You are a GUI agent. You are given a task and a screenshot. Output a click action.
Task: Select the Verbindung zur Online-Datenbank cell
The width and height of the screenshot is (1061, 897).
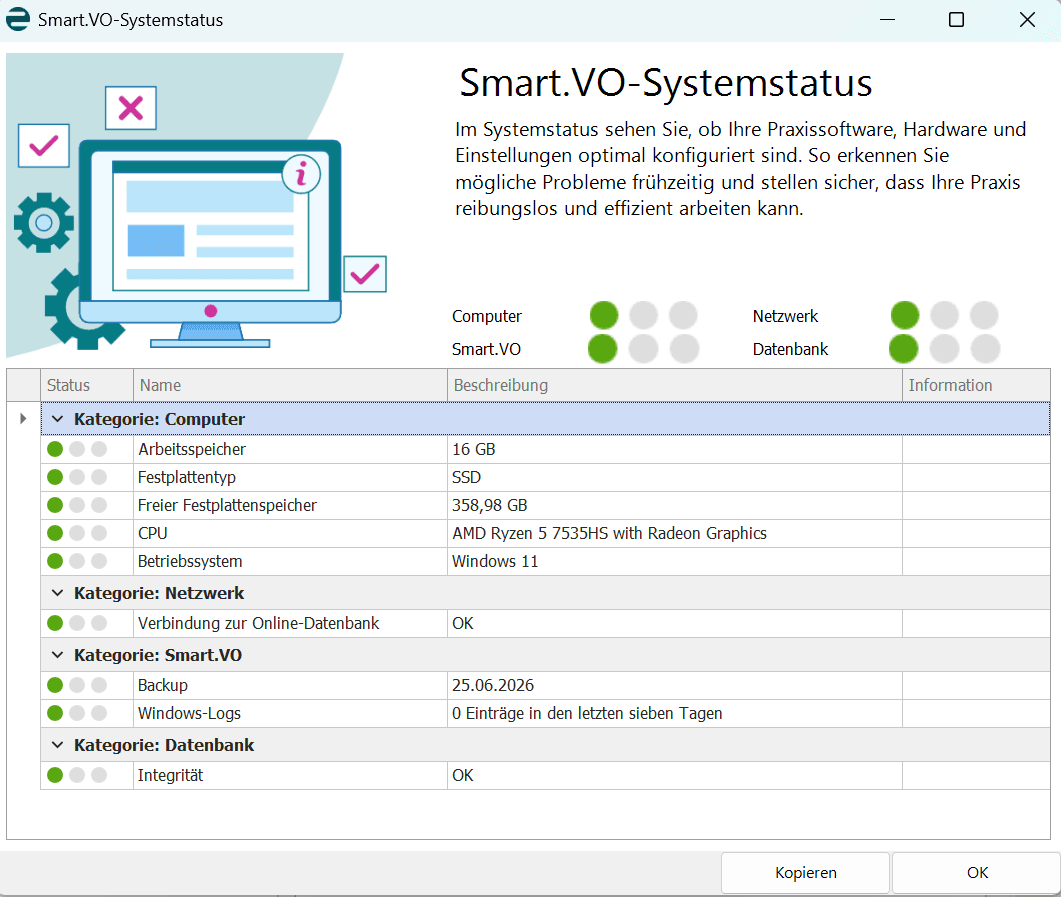(290, 623)
